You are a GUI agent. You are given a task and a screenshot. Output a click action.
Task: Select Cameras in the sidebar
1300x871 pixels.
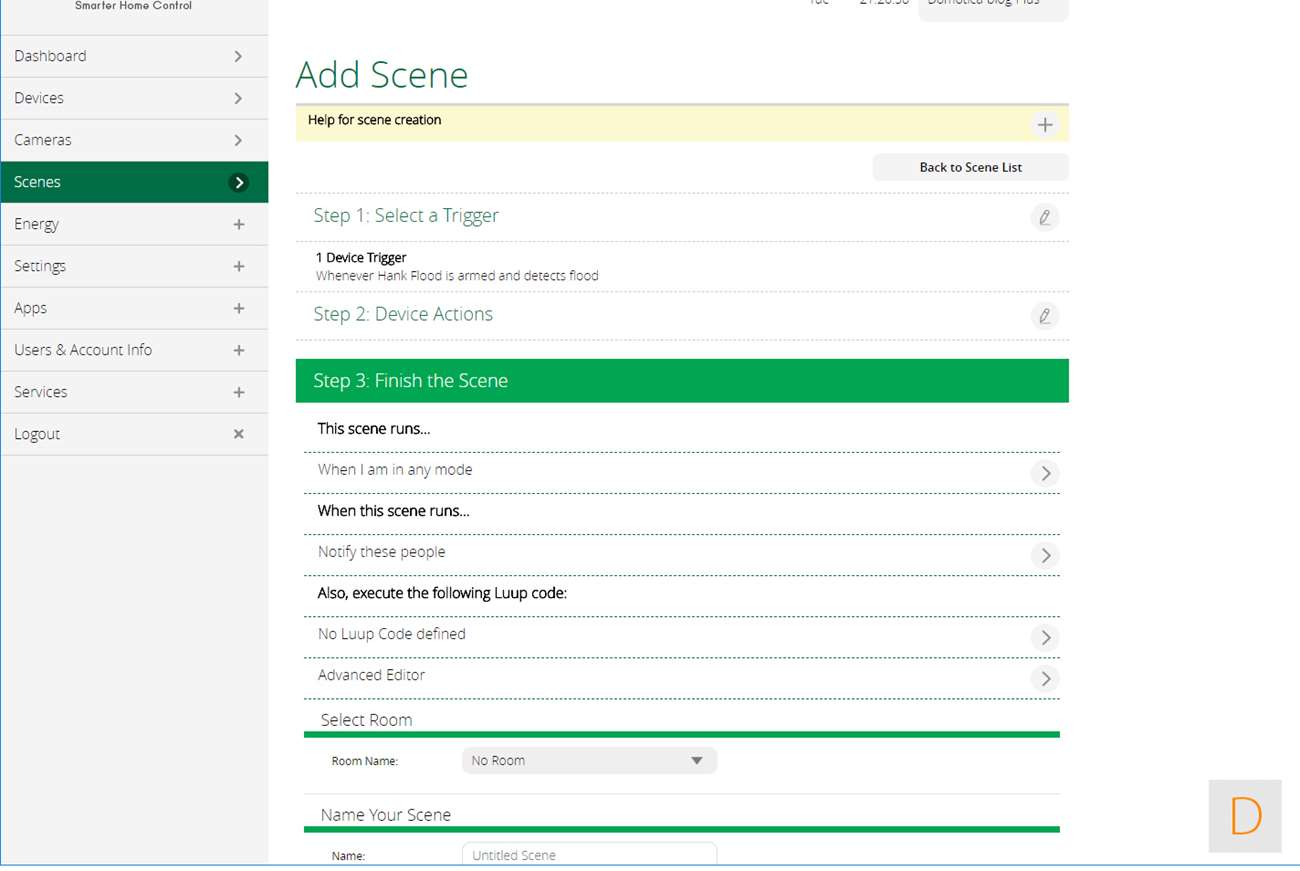(x=134, y=140)
